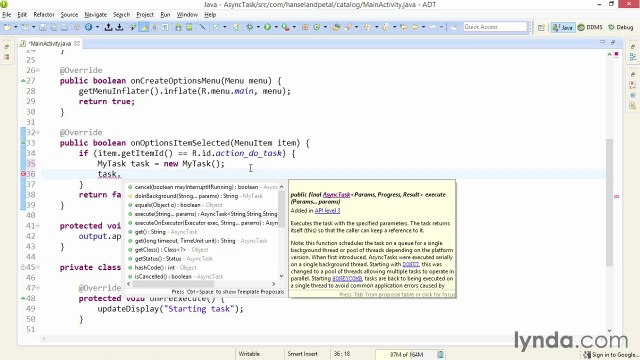Click the Debug bug toolbar icon
Viewport: 640px width, 360px height.
click(x=249, y=27)
